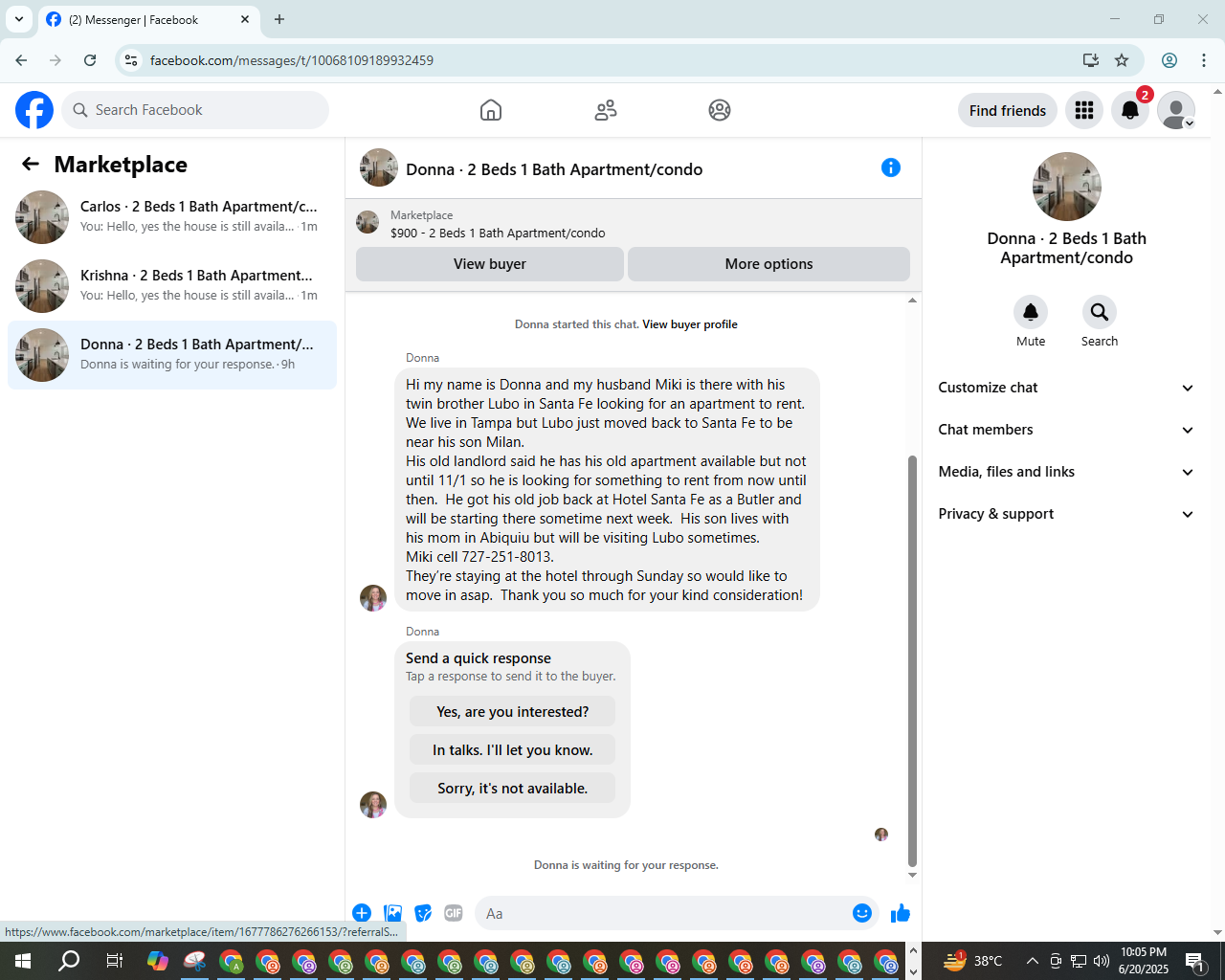Open Windows notification center icon
The width and height of the screenshot is (1225, 980).
pos(1194,961)
